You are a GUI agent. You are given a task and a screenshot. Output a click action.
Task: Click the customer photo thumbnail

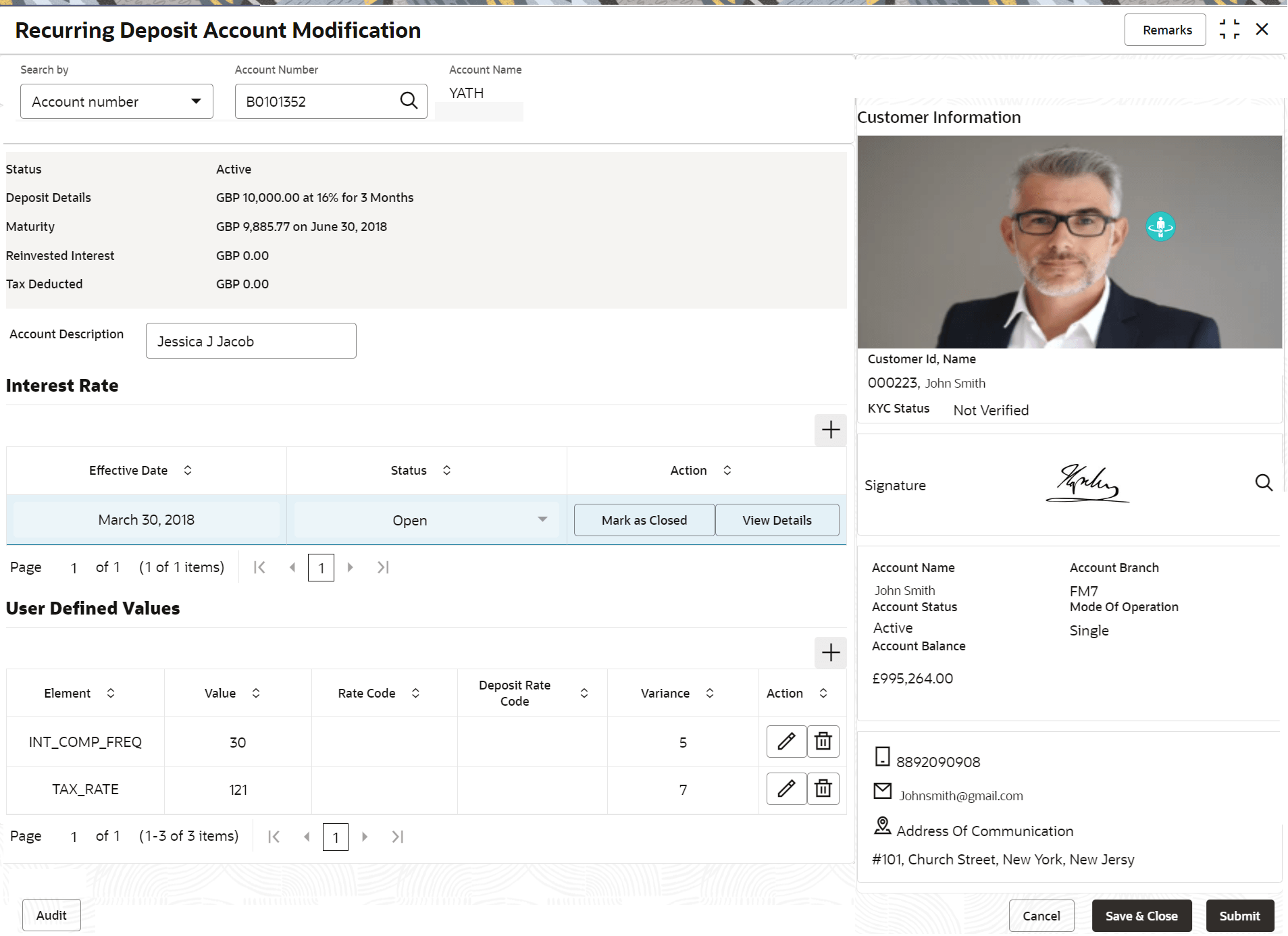coord(1068,242)
